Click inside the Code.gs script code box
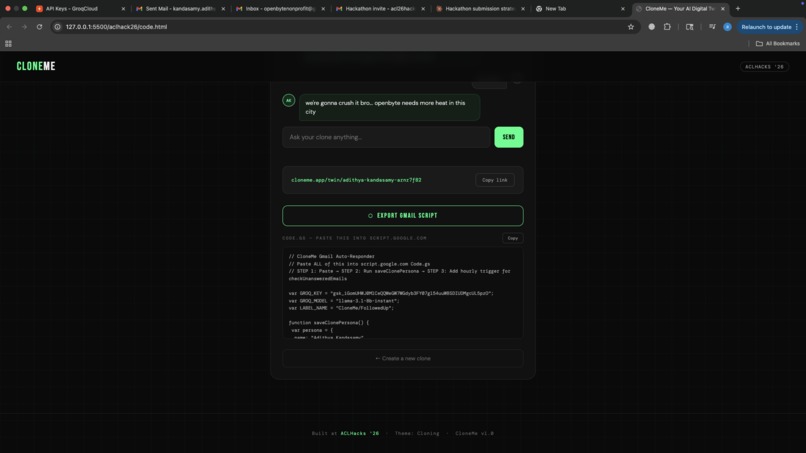Screen dimensions: 806x453 pos(403,293)
